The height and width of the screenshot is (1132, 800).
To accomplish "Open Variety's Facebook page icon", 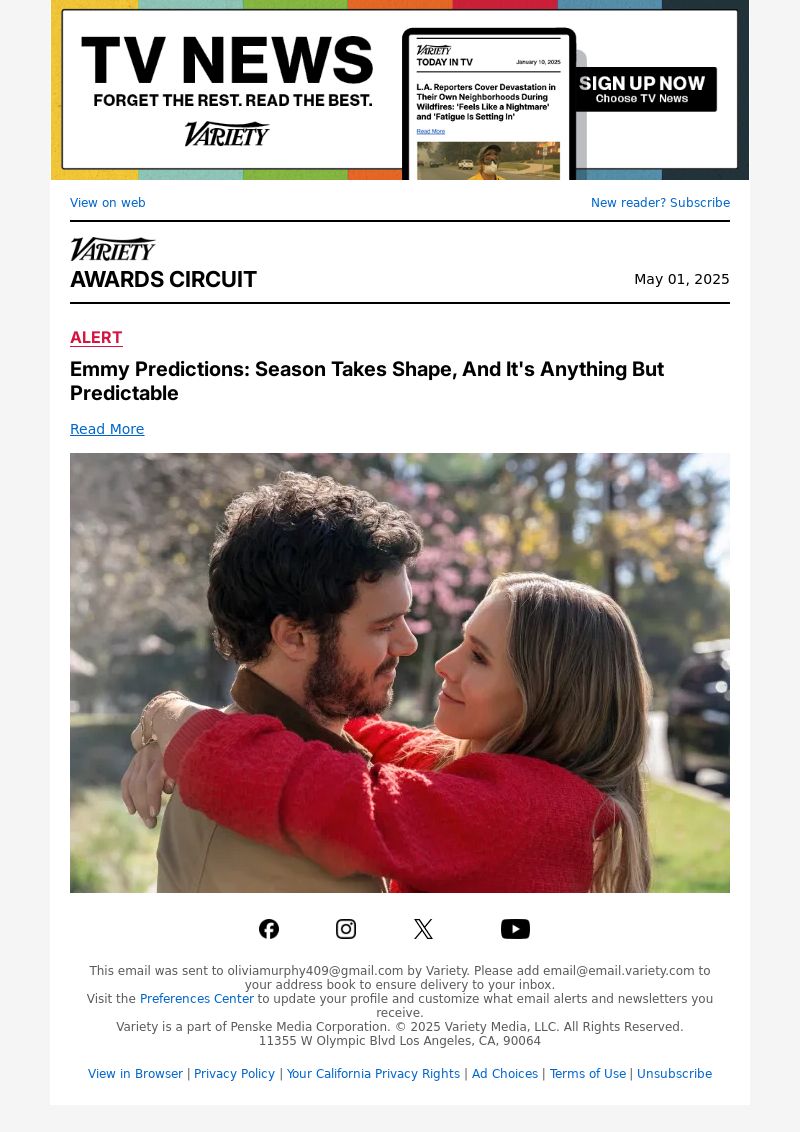I will (x=269, y=928).
